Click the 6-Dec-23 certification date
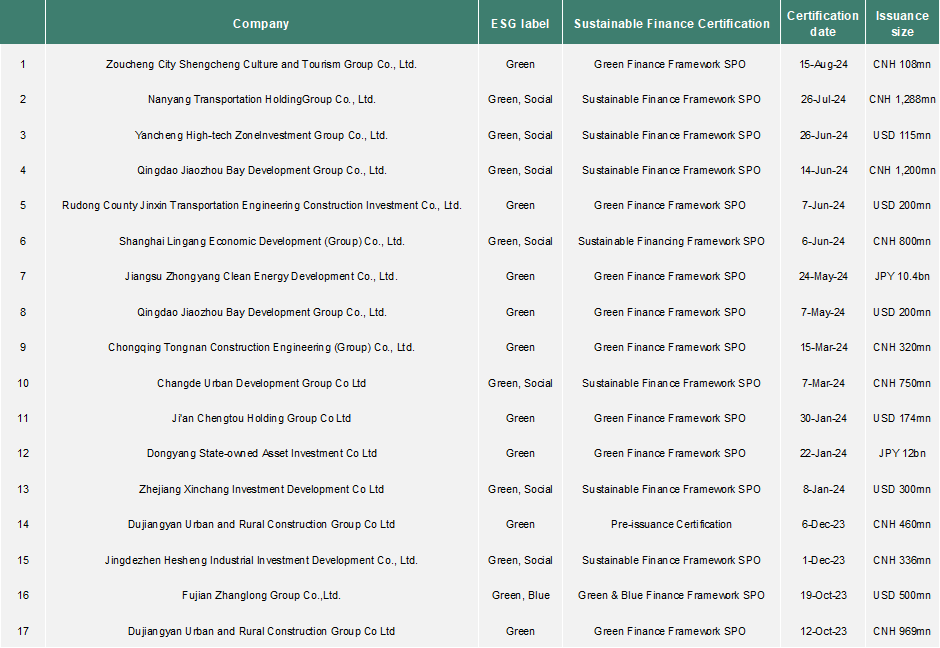This screenshot has height=648, width=940. tap(823, 525)
